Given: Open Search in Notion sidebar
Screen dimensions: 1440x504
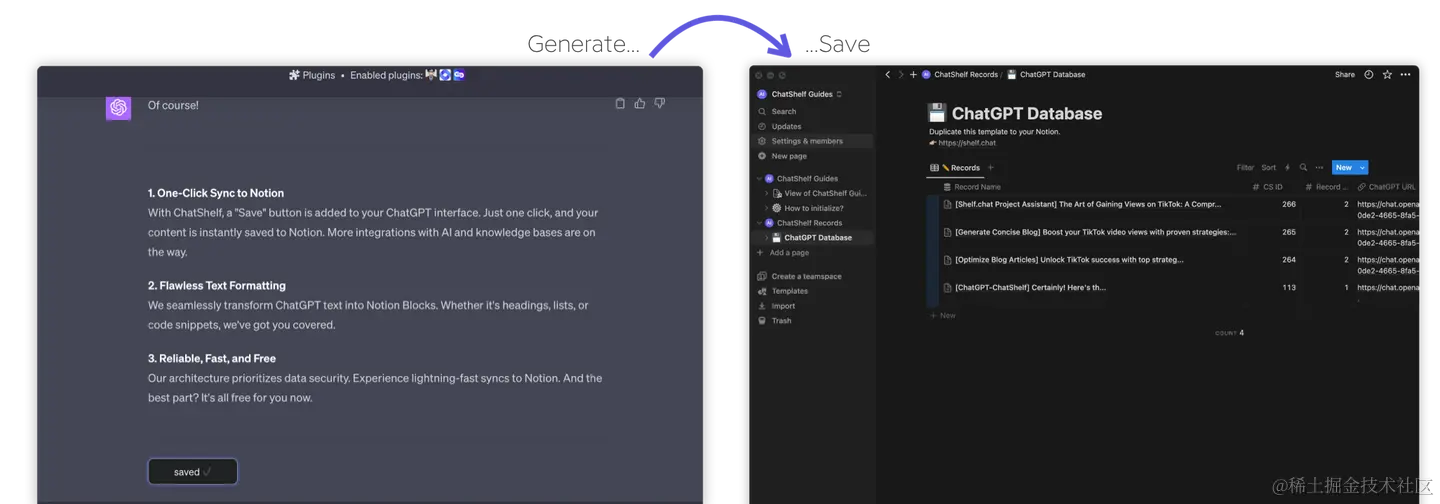Looking at the screenshot, I should pyautogui.click(x=777, y=111).
